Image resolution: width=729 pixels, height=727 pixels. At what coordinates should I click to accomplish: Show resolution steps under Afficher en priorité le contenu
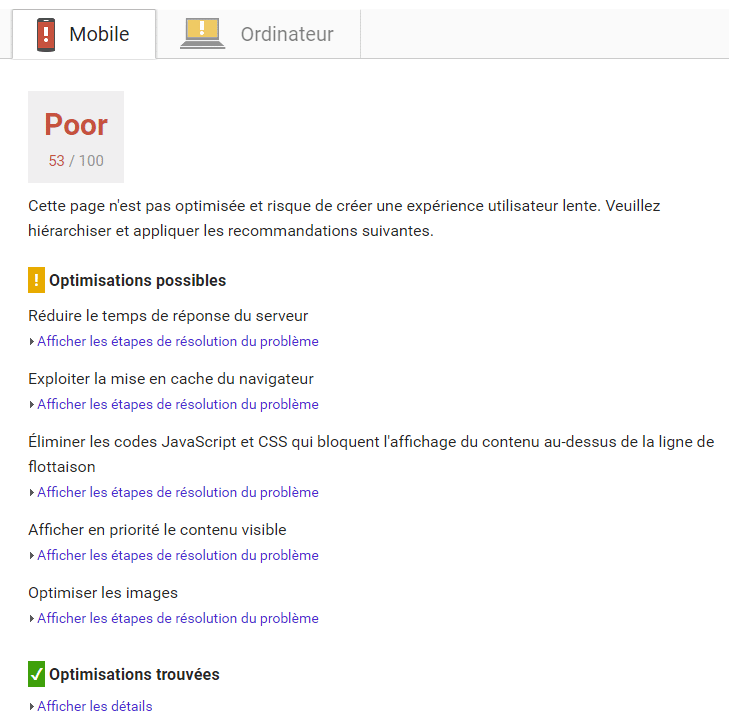[x=177, y=555]
